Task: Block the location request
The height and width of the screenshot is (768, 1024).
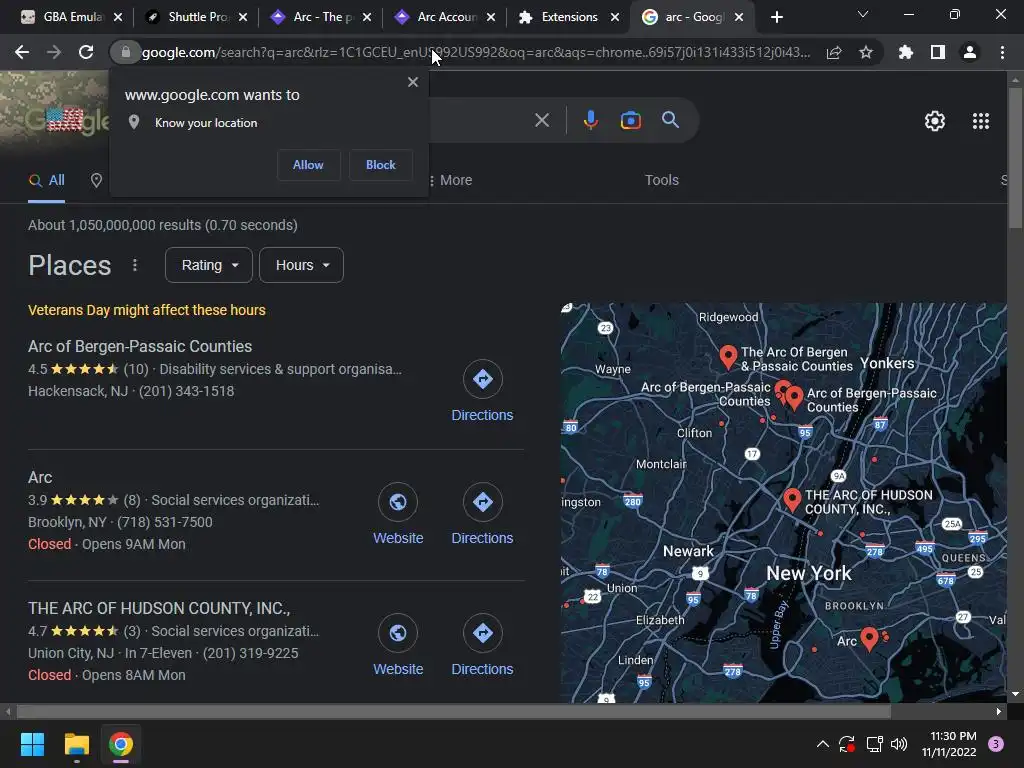Action: (x=381, y=165)
